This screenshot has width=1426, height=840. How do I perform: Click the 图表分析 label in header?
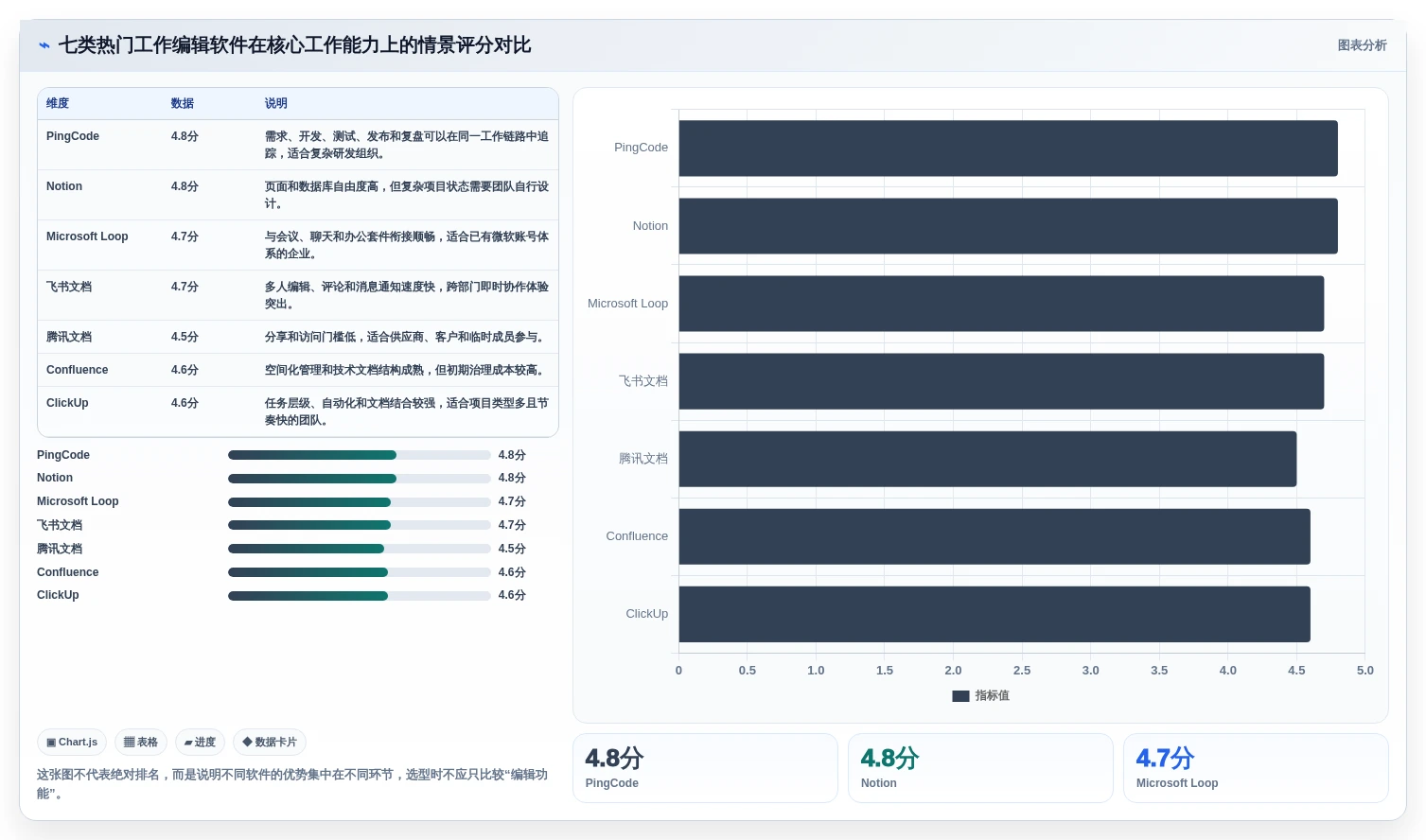click(x=1362, y=45)
